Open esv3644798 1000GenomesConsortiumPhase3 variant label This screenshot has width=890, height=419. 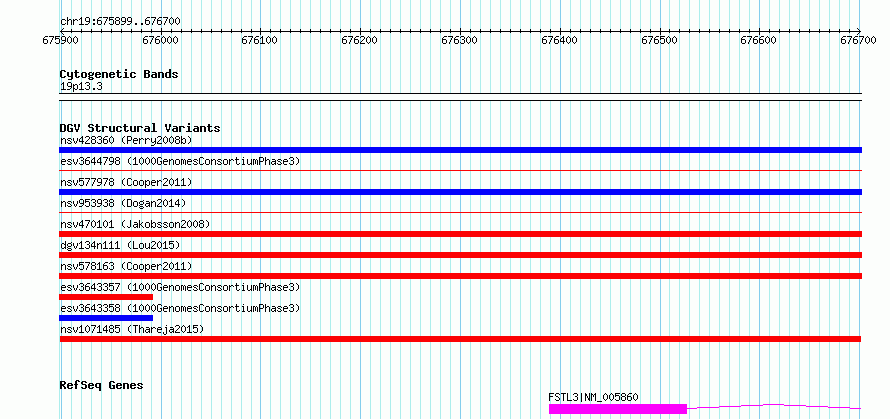click(180, 161)
